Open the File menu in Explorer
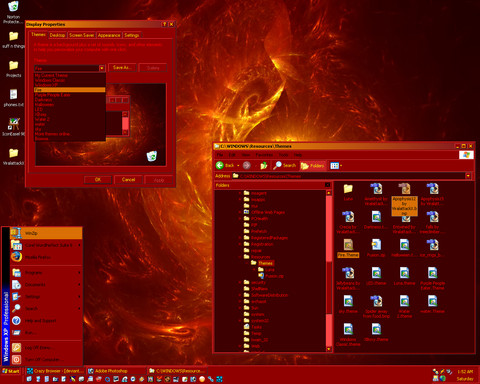The height and width of the screenshot is (384, 480). click(220, 155)
